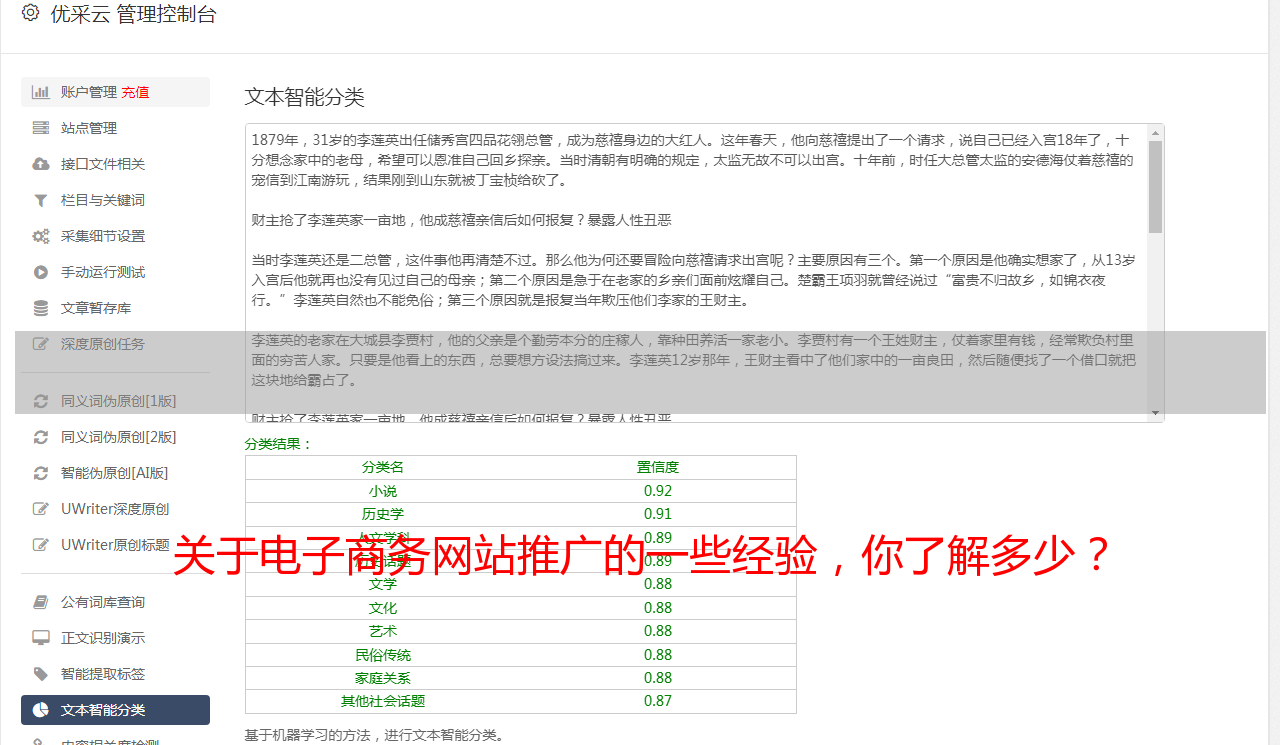Click the monitor icon for 正文识别演示
The image size is (1280, 745).
pos(41,638)
